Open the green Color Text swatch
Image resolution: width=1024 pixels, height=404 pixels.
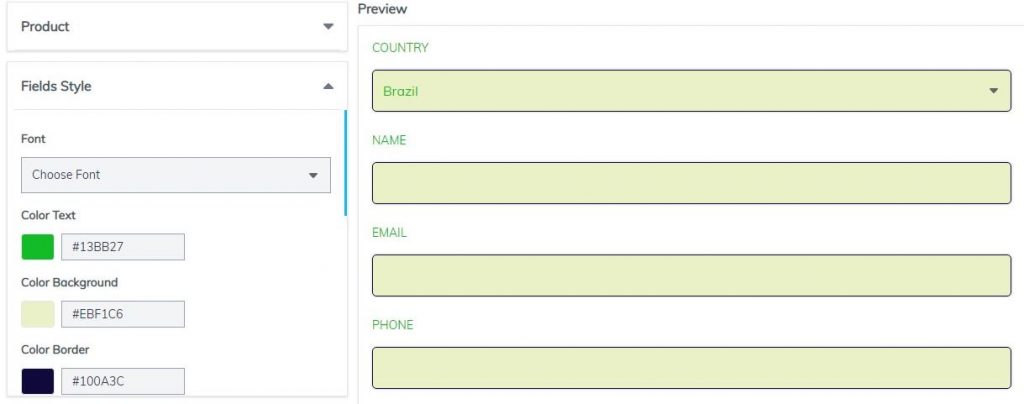38,247
